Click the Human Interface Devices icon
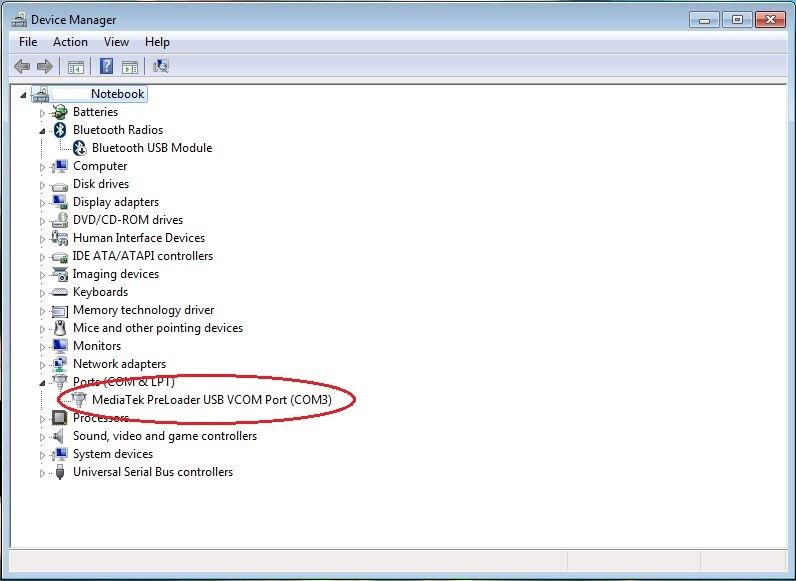This screenshot has width=796, height=581. point(60,238)
